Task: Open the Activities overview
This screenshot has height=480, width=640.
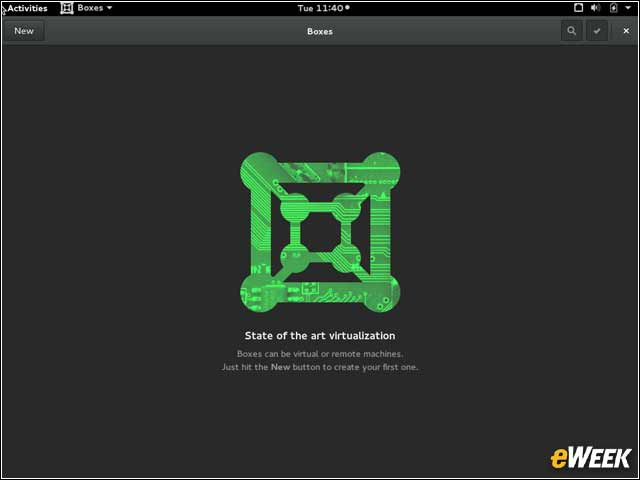Action: pos(27,8)
